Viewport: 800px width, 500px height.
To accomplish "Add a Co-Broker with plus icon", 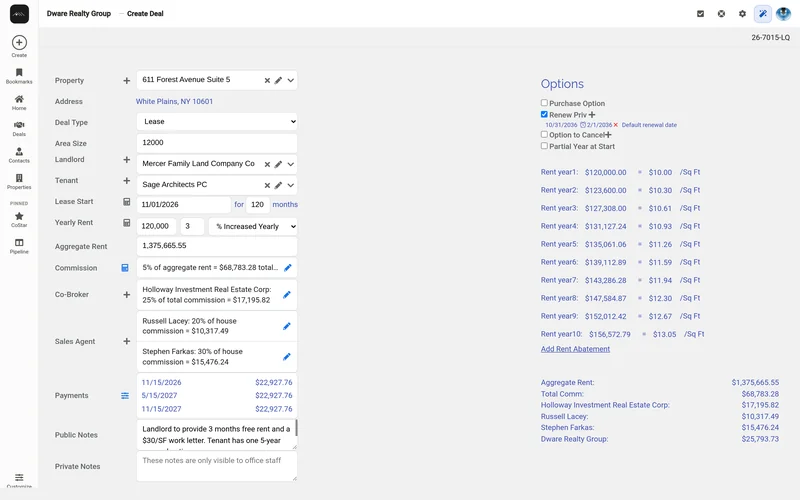I will pyautogui.click(x=127, y=294).
